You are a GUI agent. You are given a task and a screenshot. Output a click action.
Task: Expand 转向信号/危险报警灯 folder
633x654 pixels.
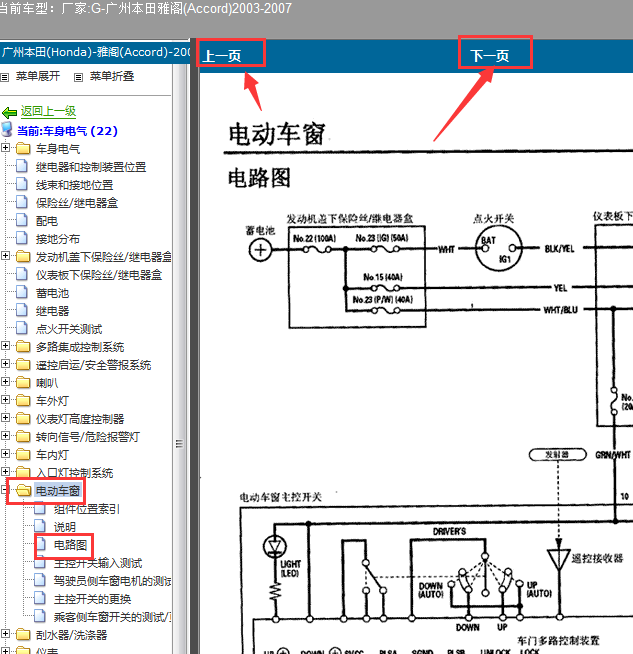[x=5, y=435]
